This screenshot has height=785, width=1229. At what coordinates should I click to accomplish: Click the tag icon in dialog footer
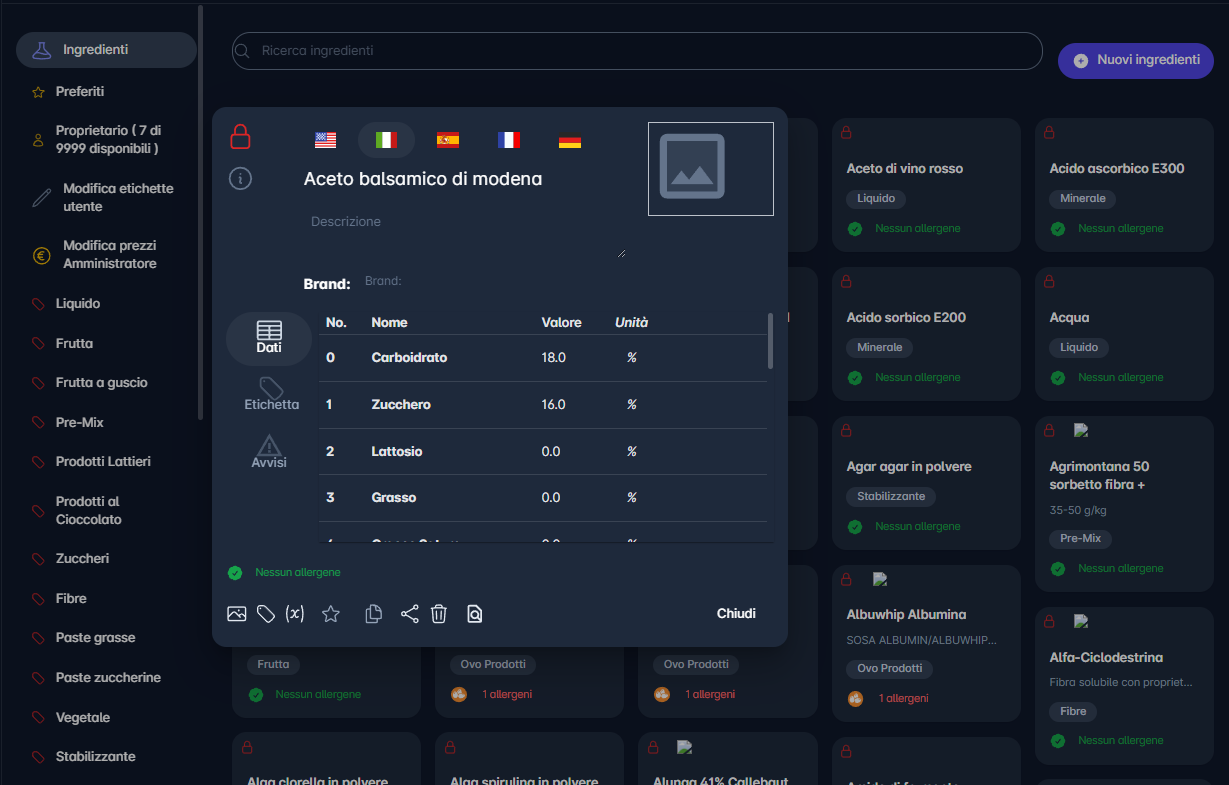coord(266,614)
